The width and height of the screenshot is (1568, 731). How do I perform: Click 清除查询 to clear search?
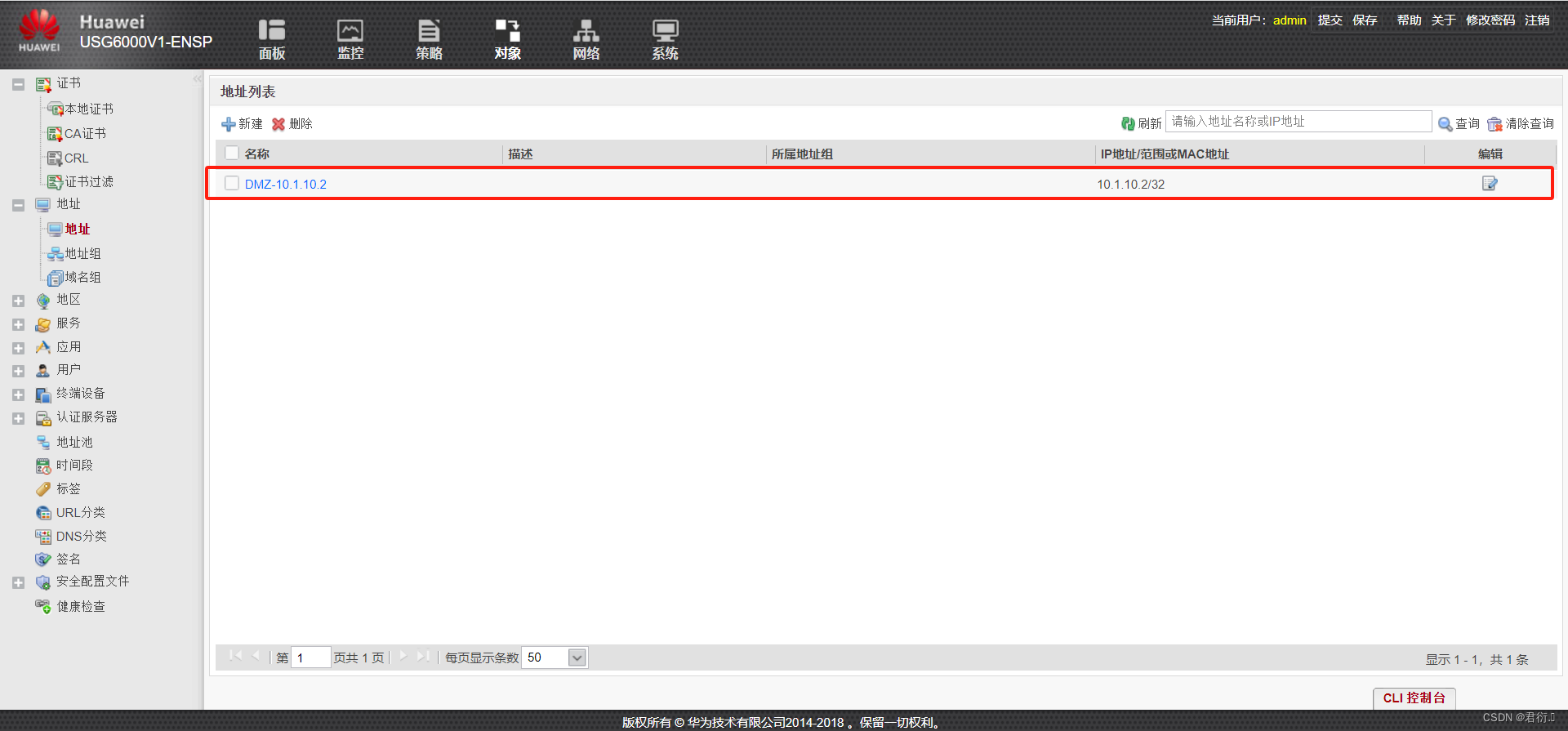coord(1521,123)
